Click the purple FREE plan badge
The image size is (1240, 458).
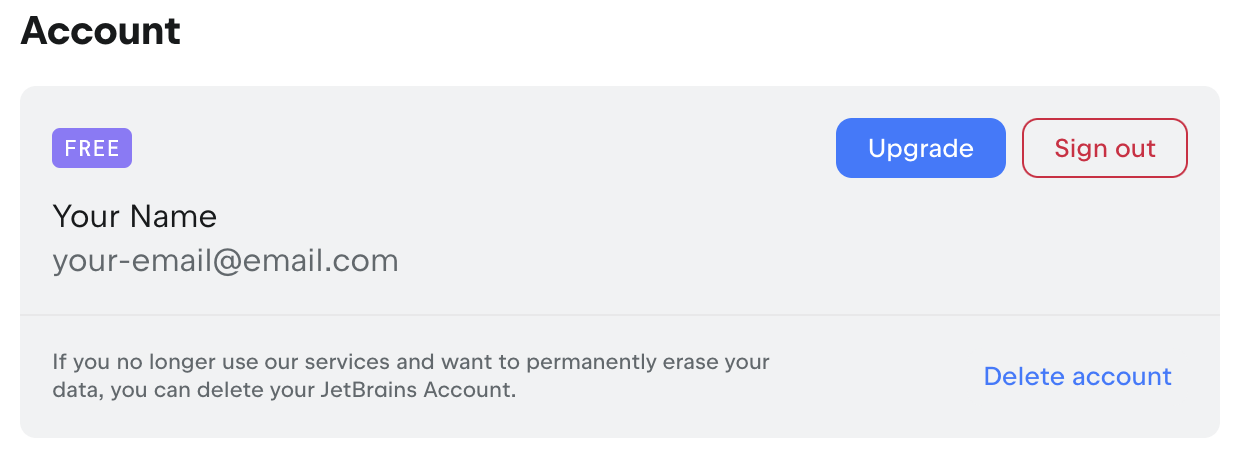tap(92, 149)
